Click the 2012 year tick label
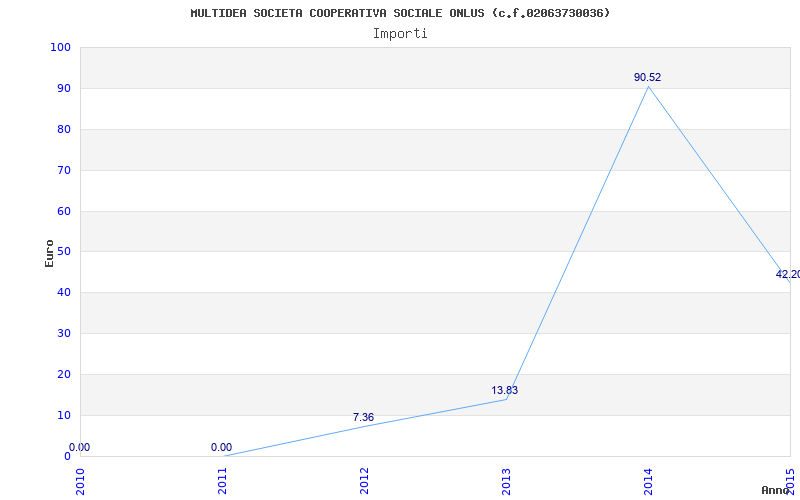Viewport: 800px width, 500px height. pyautogui.click(x=364, y=482)
